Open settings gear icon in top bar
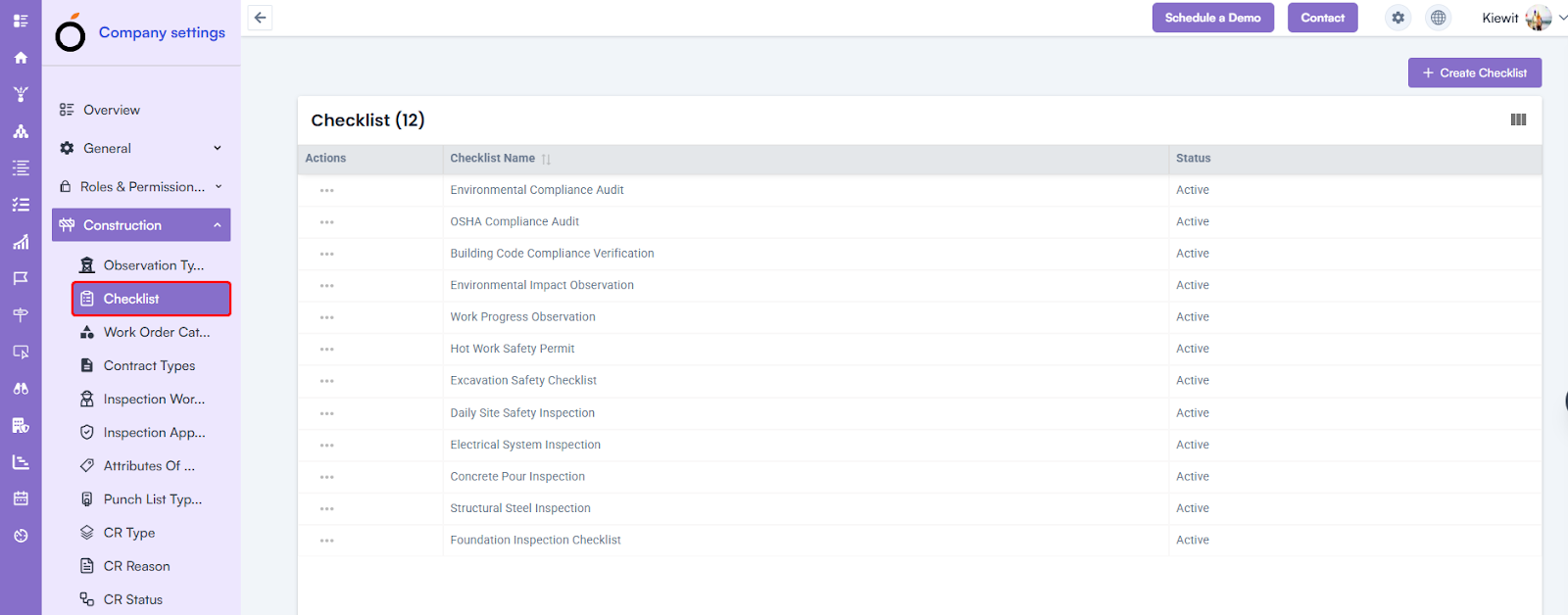 click(1397, 18)
